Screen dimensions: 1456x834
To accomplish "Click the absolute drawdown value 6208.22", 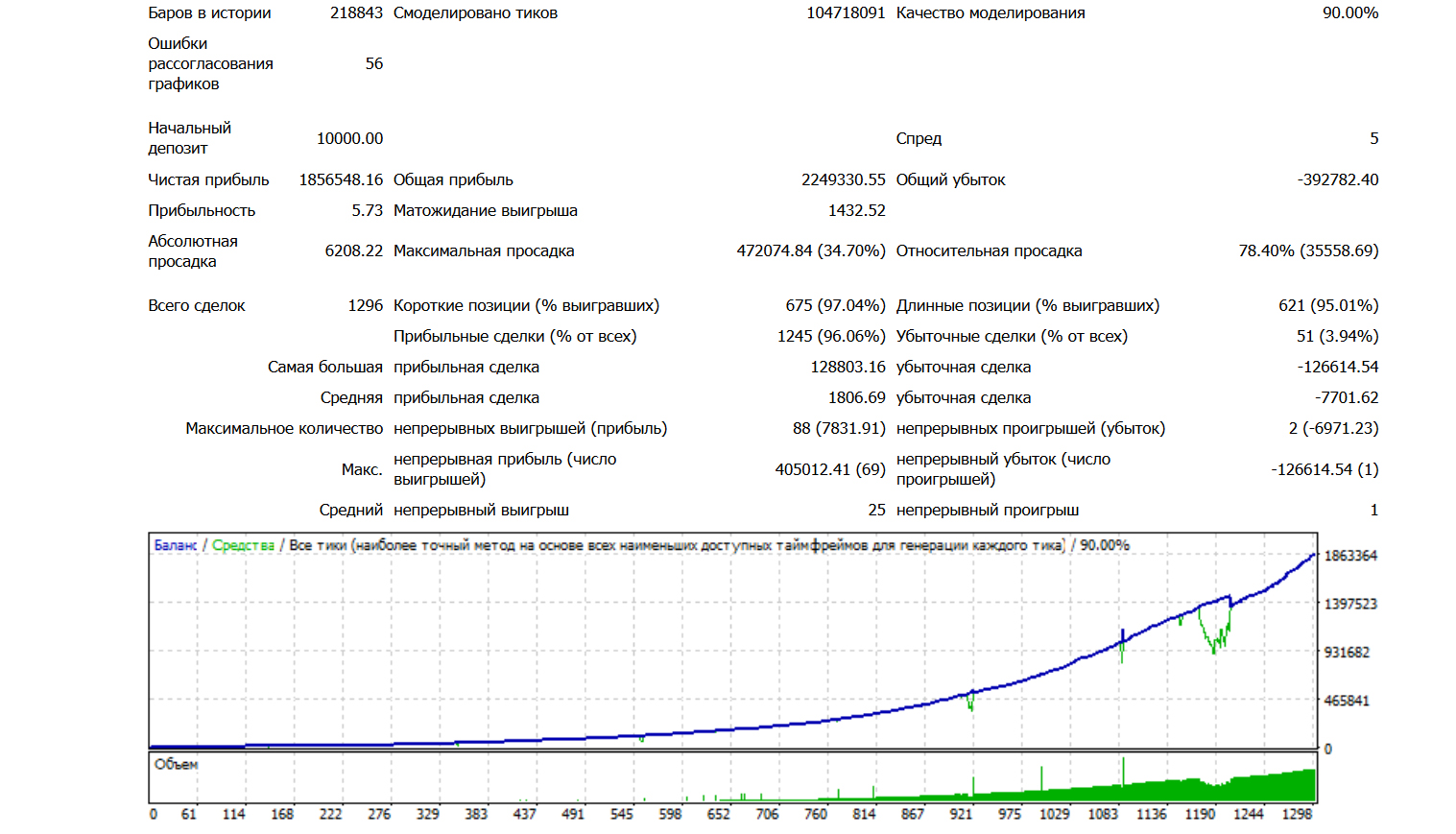I will pos(354,250).
